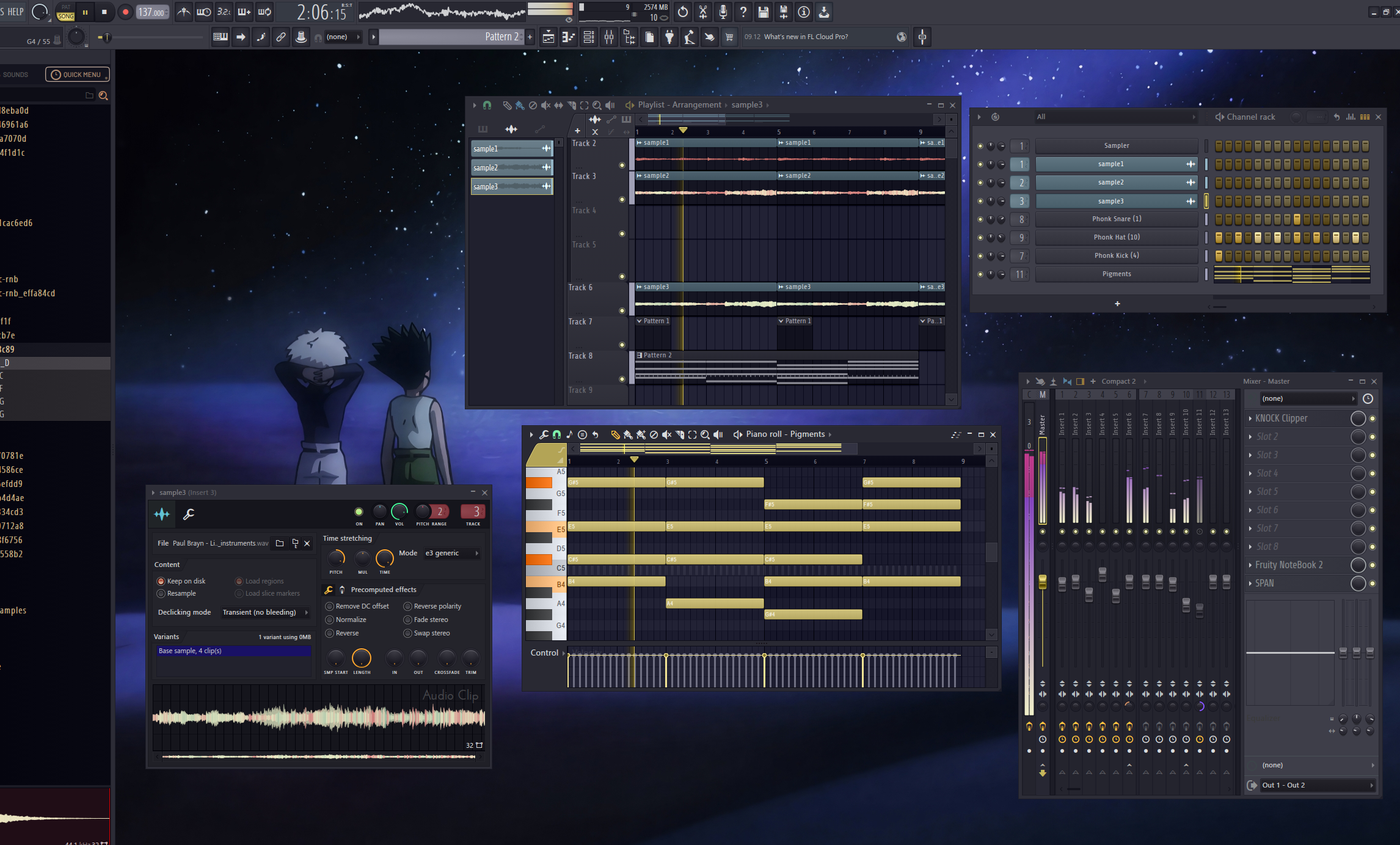The height and width of the screenshot is (845, 1400).
Task: Open the piano roll from the top toolbar
Action: pyautogui.click(x=568, y=37)
